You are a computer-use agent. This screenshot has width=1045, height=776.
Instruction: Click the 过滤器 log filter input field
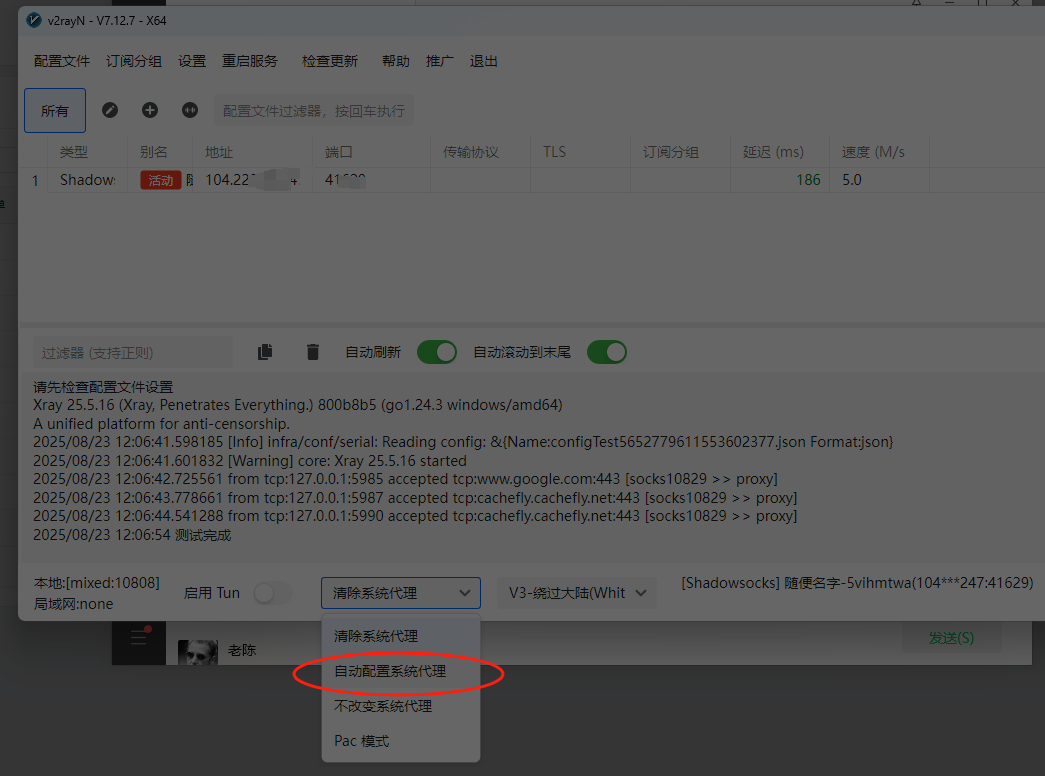[x=132, y=353]
